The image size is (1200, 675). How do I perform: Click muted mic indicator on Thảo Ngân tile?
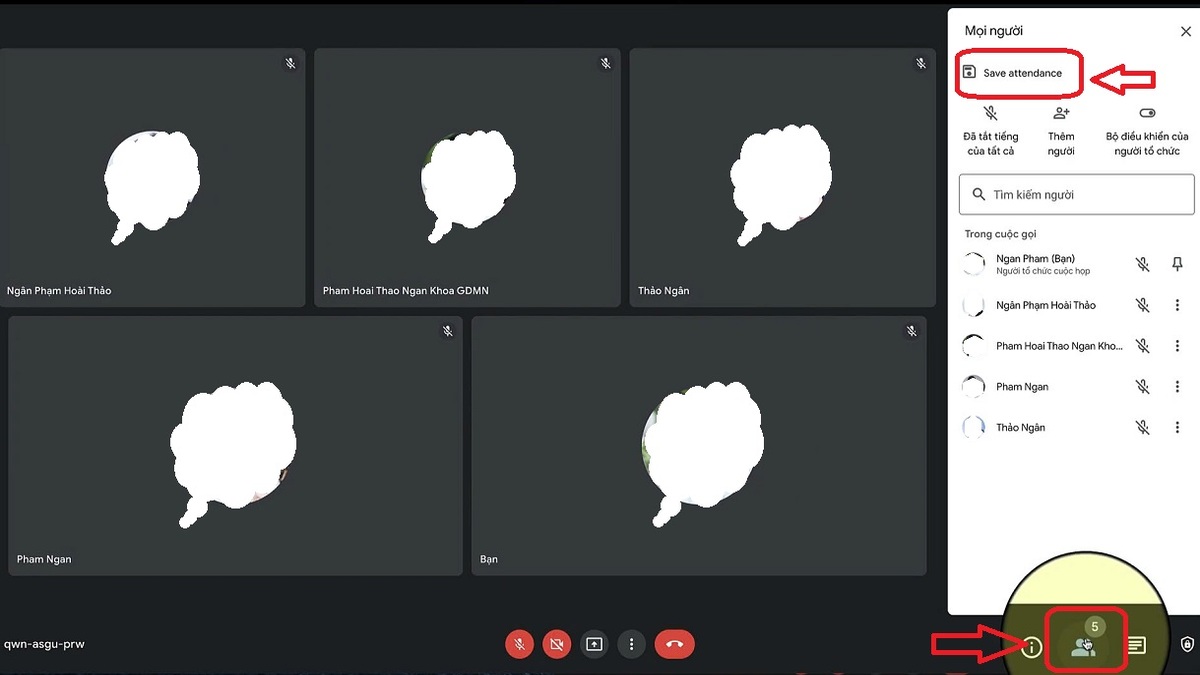[x=921, y=64]
